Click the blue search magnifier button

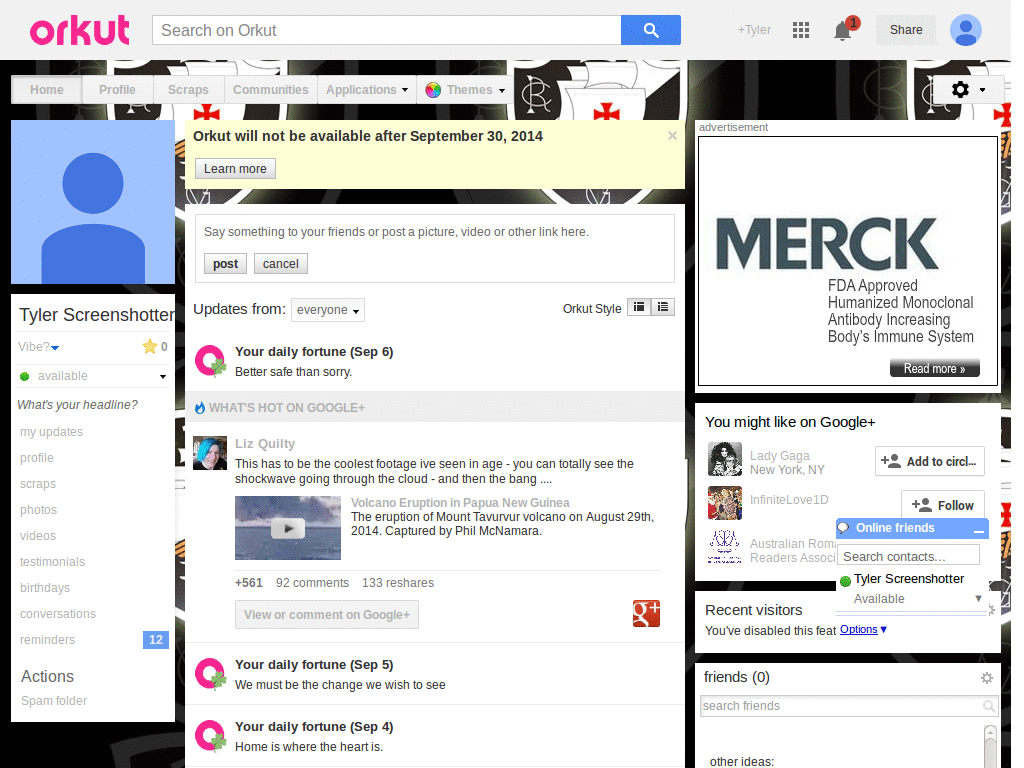coord(650,30)
